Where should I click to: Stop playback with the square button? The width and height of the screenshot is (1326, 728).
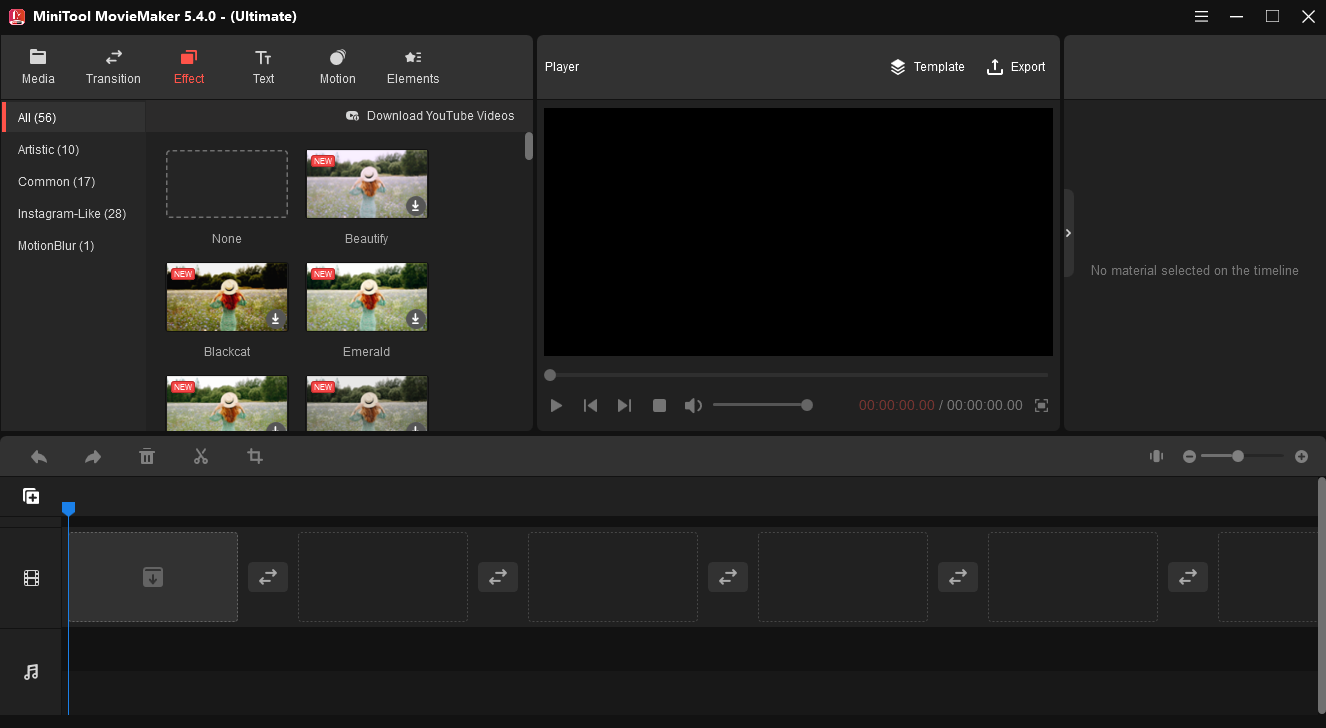click(659, 405)
